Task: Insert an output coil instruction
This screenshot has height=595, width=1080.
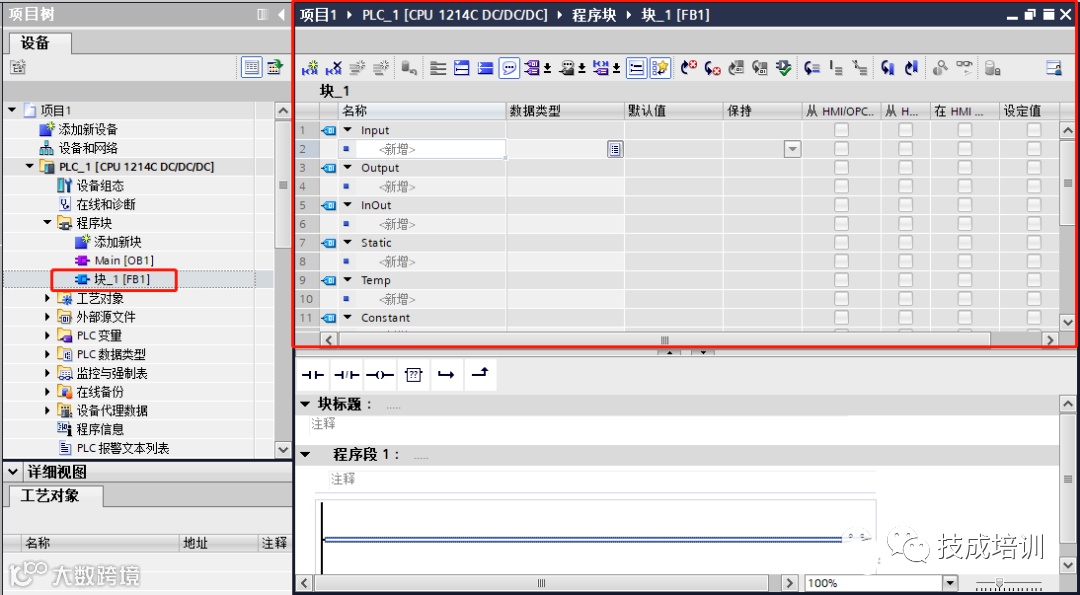Action: (x=380, y=375)
